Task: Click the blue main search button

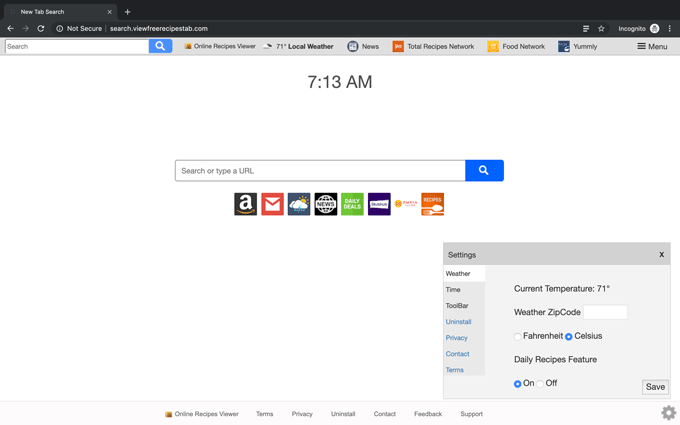Action: click(484, 170)
